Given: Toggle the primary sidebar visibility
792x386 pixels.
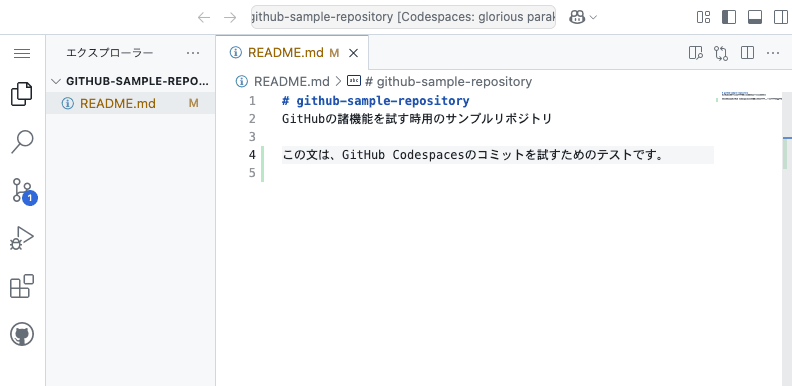Looking at the screenshot, I should pyautogui.click(x=729, y=17).
